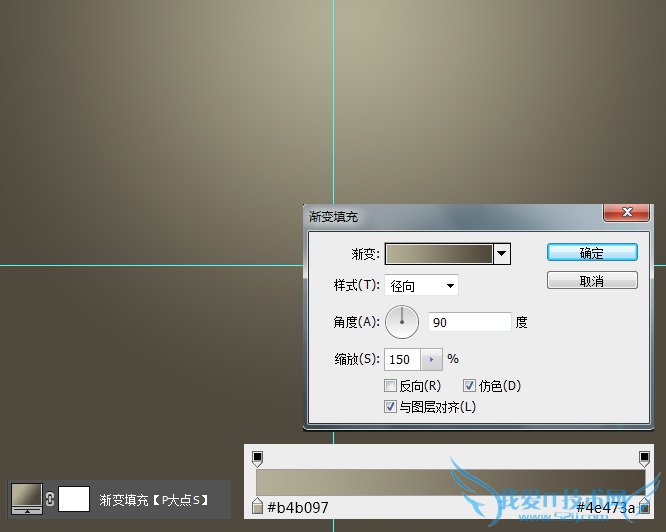Expand the gradient picker dropdown arrow

pyautogui.click(x=502, y=254)
